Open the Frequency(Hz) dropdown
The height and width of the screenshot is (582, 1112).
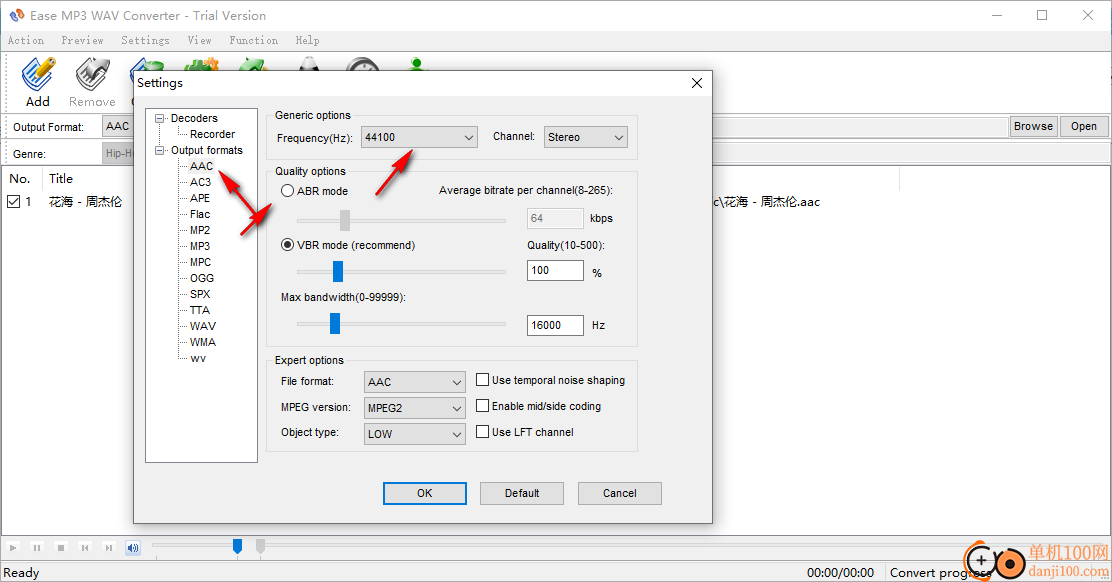(418, 137)
